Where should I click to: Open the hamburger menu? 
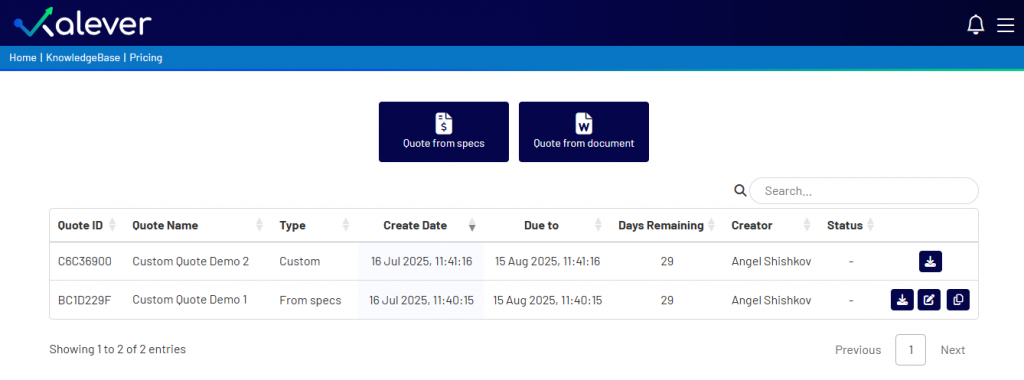click(1005, 25)
